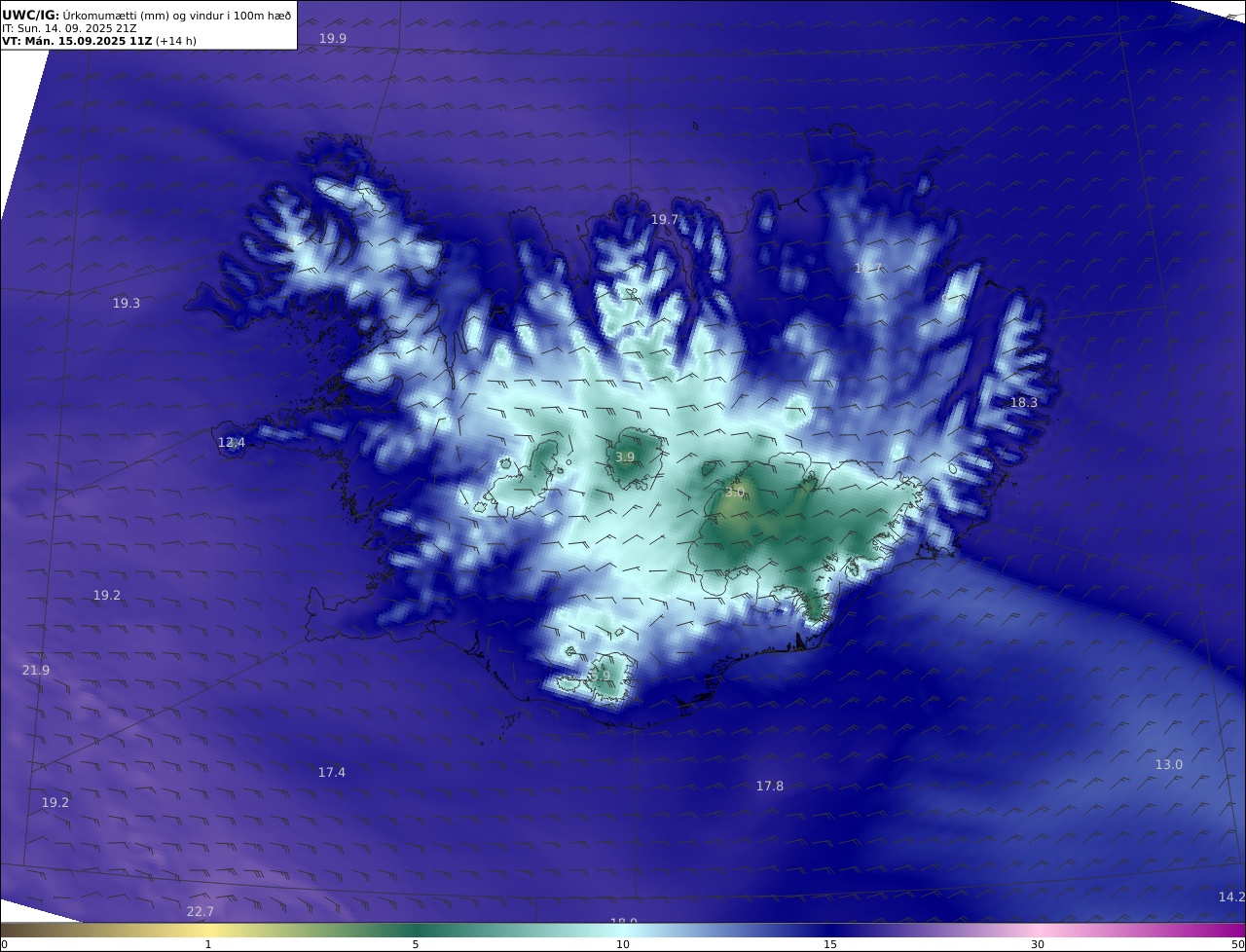Click the 19.2 value nearest the 21.9 label
The height and width of the screenshot is (952, 1246).
point(107,595)
